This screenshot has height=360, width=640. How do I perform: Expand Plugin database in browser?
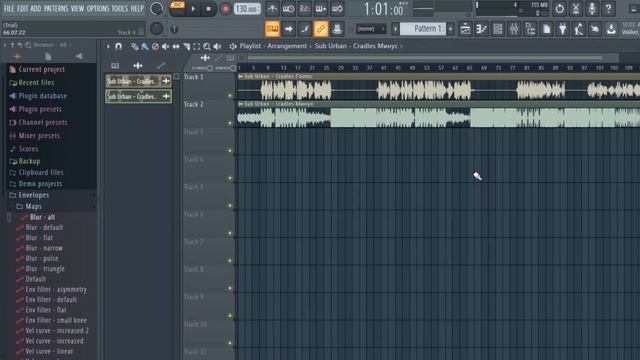pyautogui.click(x=42, y=96)
